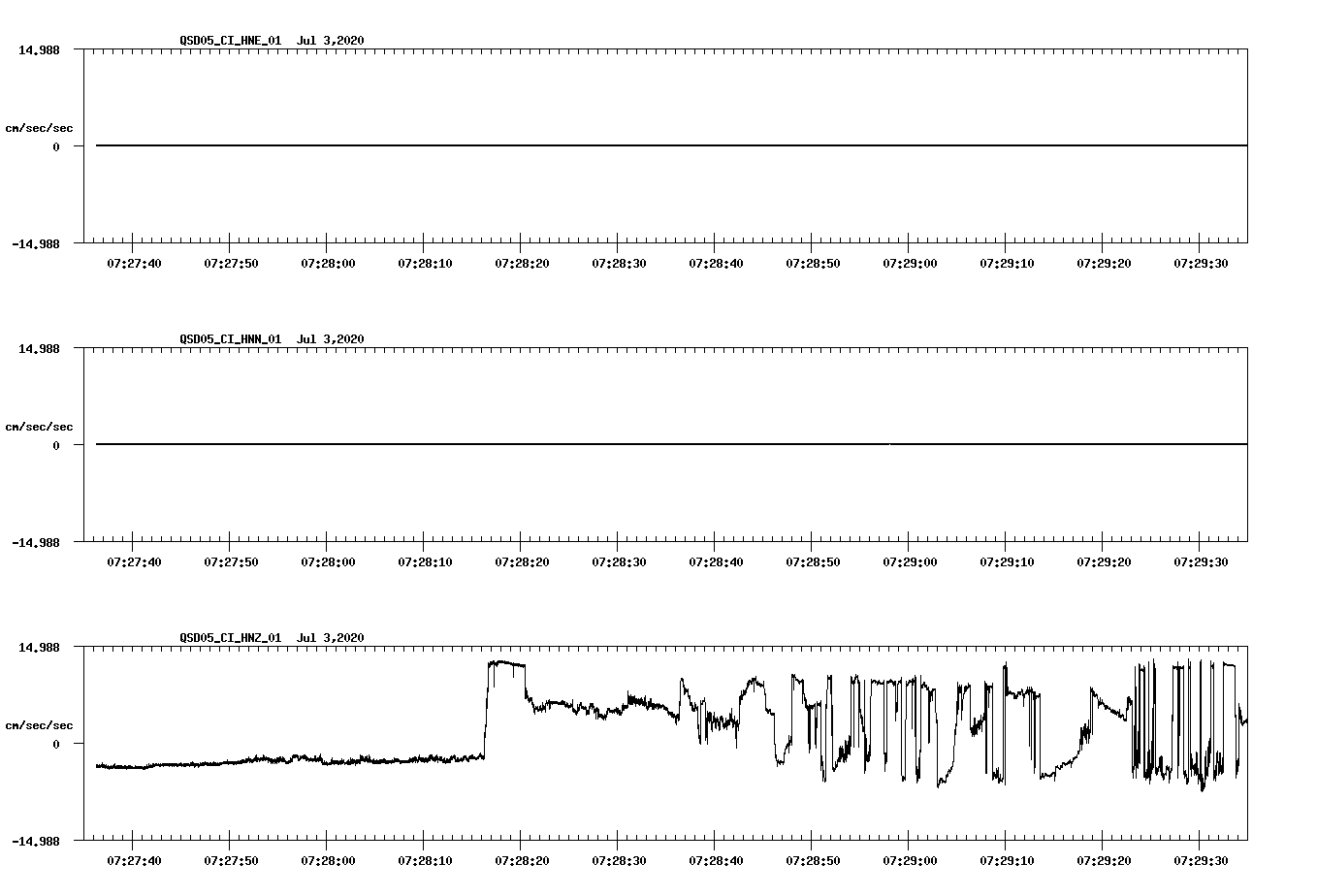Viewport: 1317px width, 896px height.
Task: Click 07:29:30 label under the HNZ plot
Action: [x=1201, y=860]
